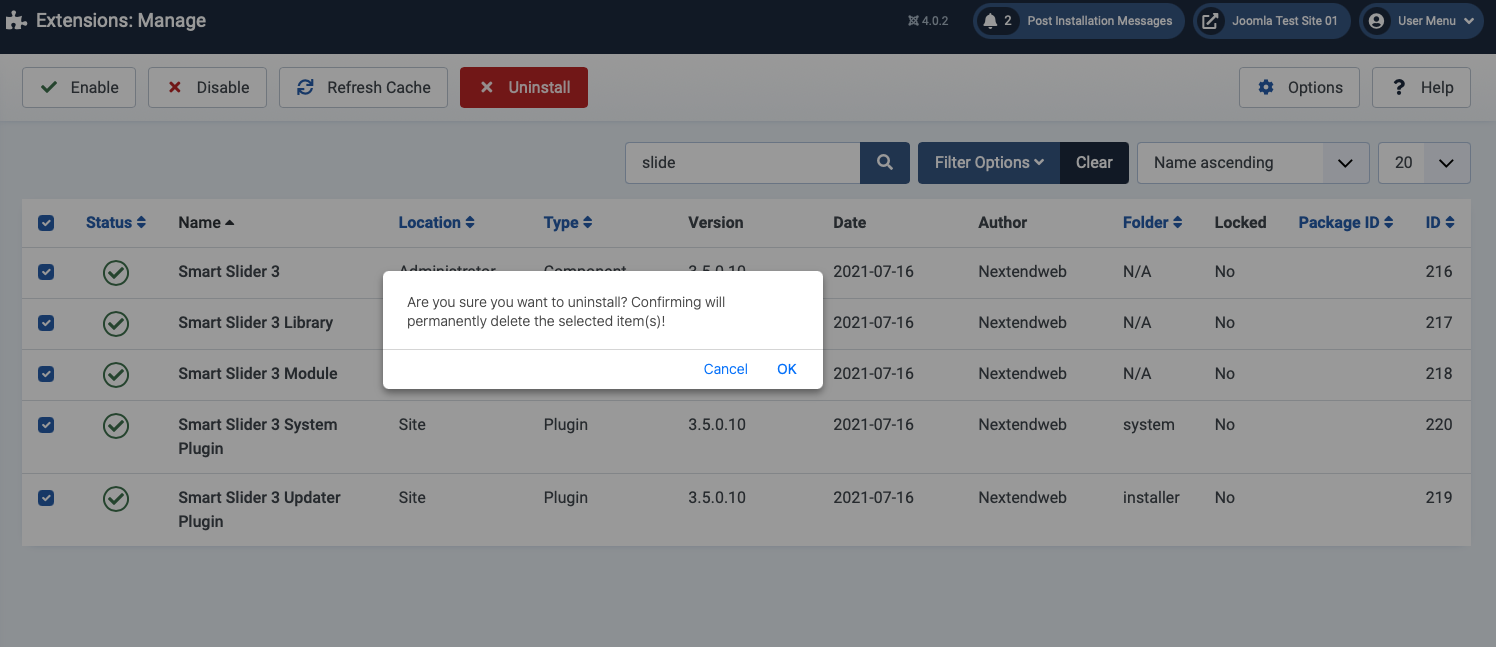The image size is (1496, 647).
Task: Click ID 220 cell
Action: tap(1439, 424)
